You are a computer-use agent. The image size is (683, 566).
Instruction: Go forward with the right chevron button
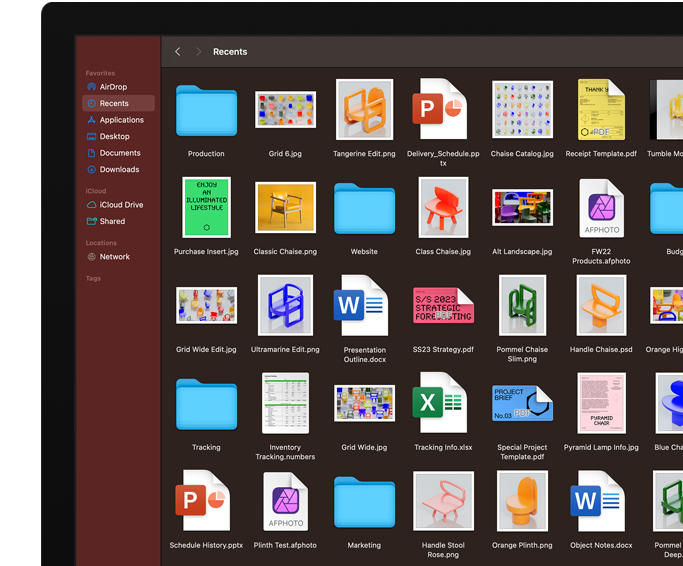[199, 51]
